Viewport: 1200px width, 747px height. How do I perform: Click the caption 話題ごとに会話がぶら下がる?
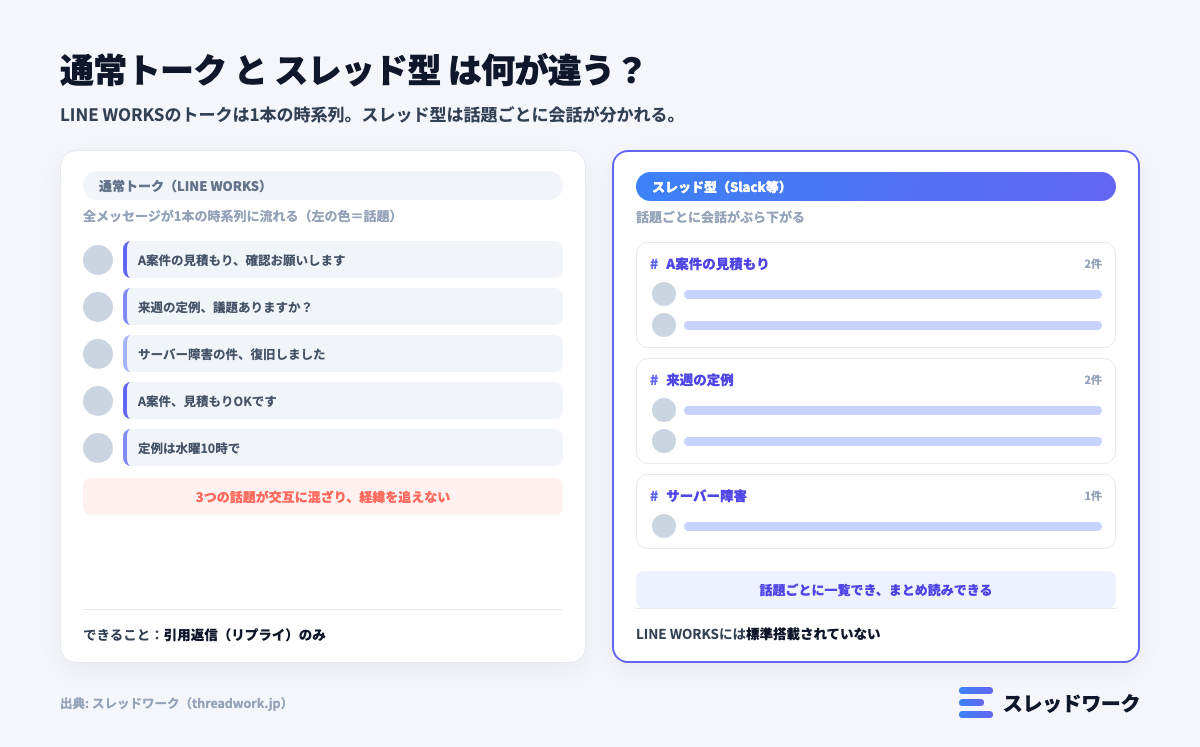tap(720, 217)
